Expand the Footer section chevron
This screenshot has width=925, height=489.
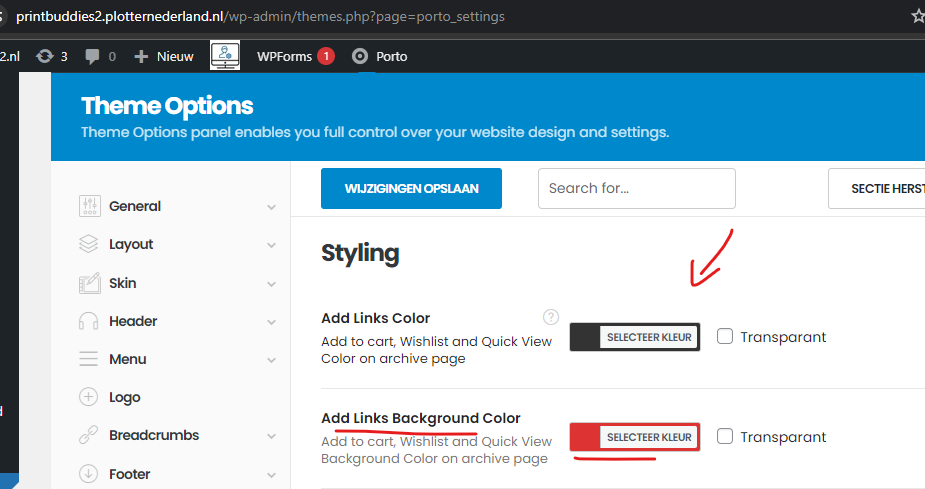271,475
